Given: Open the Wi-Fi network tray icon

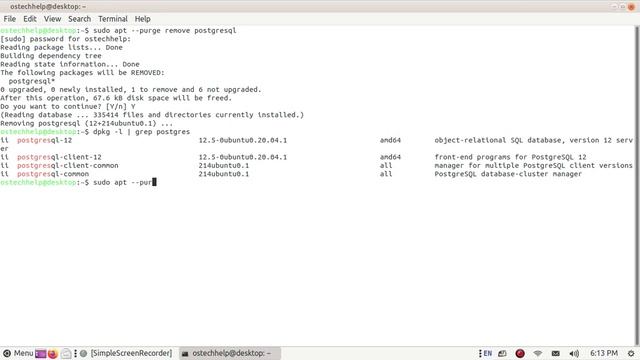Looking at the screenshot, I should (x=538, y=353).
